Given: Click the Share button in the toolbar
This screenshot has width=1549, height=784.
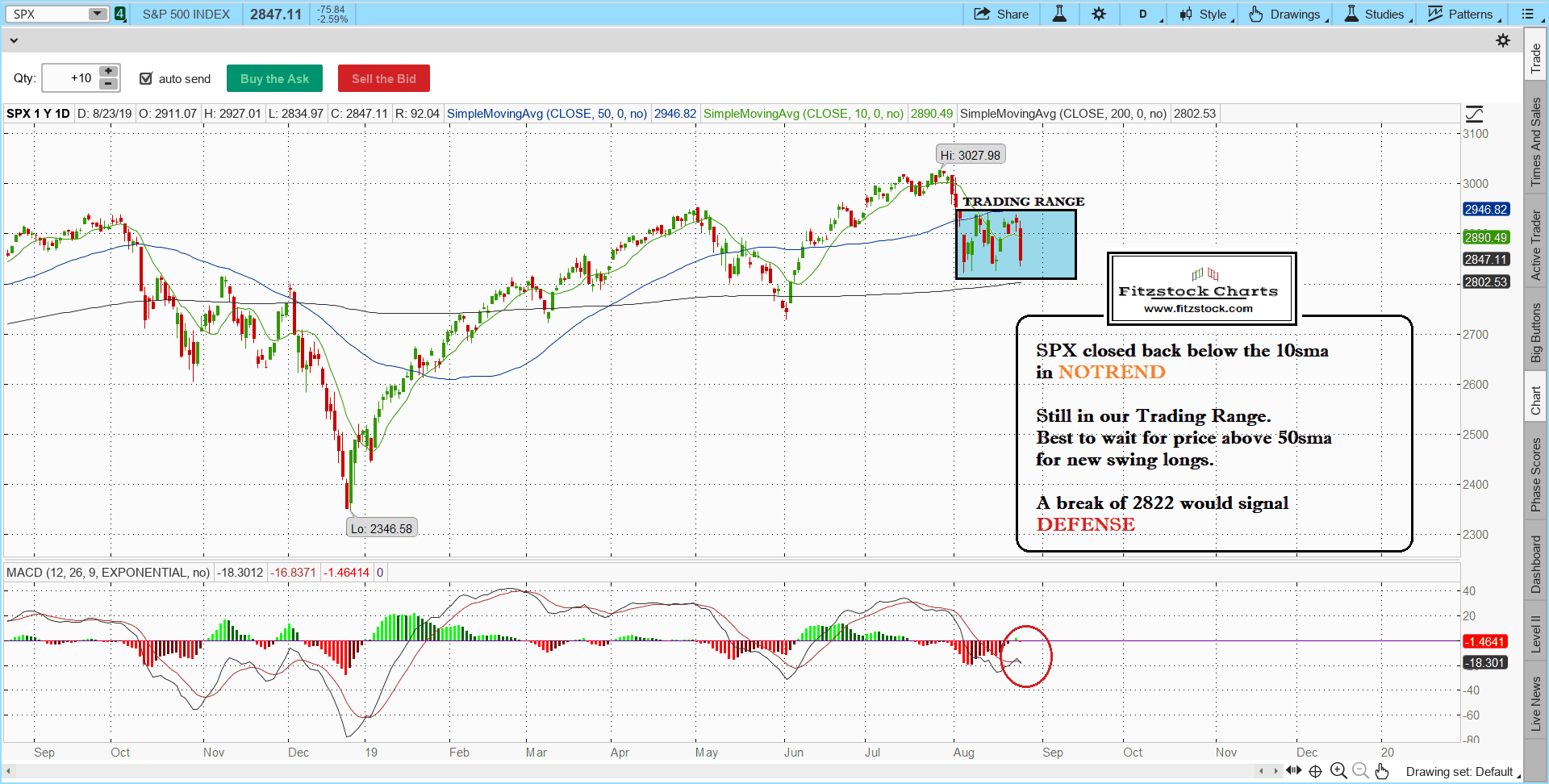Looking at the screenshot, I should 1001,14.
